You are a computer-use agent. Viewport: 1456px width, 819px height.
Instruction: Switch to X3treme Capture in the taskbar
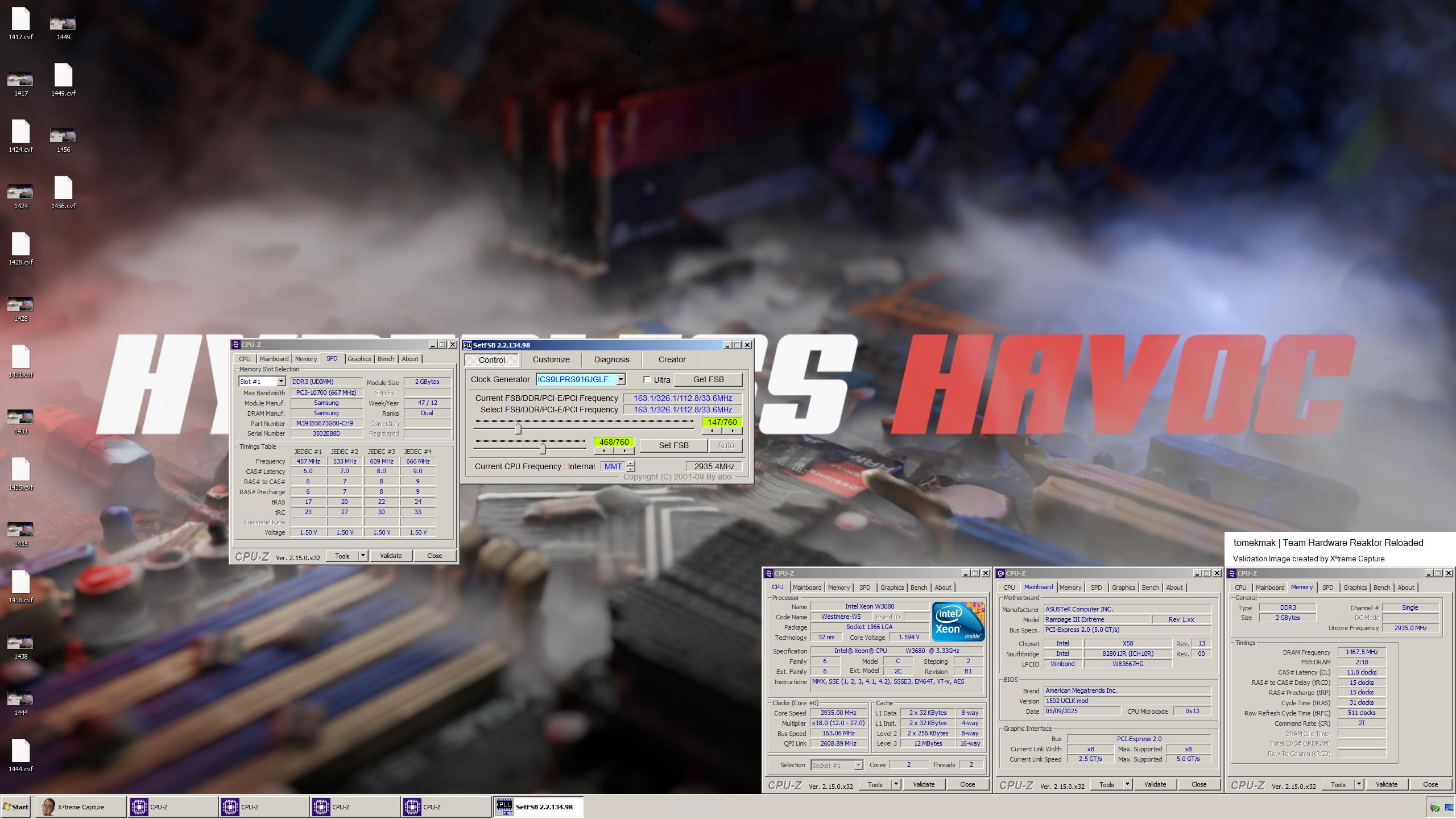(x=81, y=806)
